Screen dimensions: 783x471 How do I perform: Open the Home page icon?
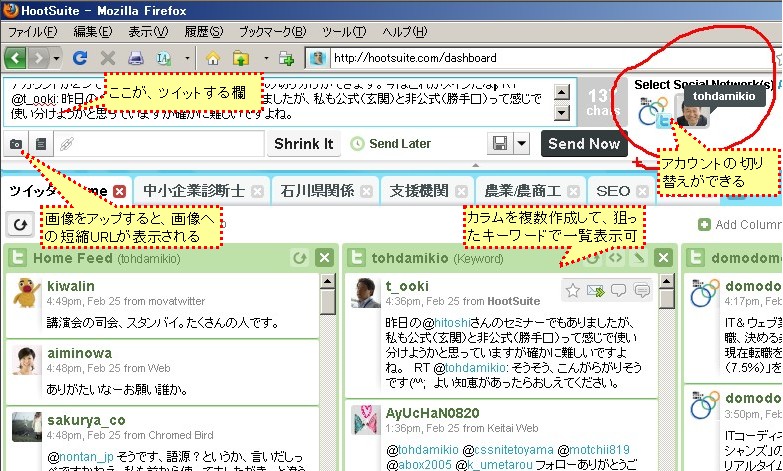[x=213, y=59]
